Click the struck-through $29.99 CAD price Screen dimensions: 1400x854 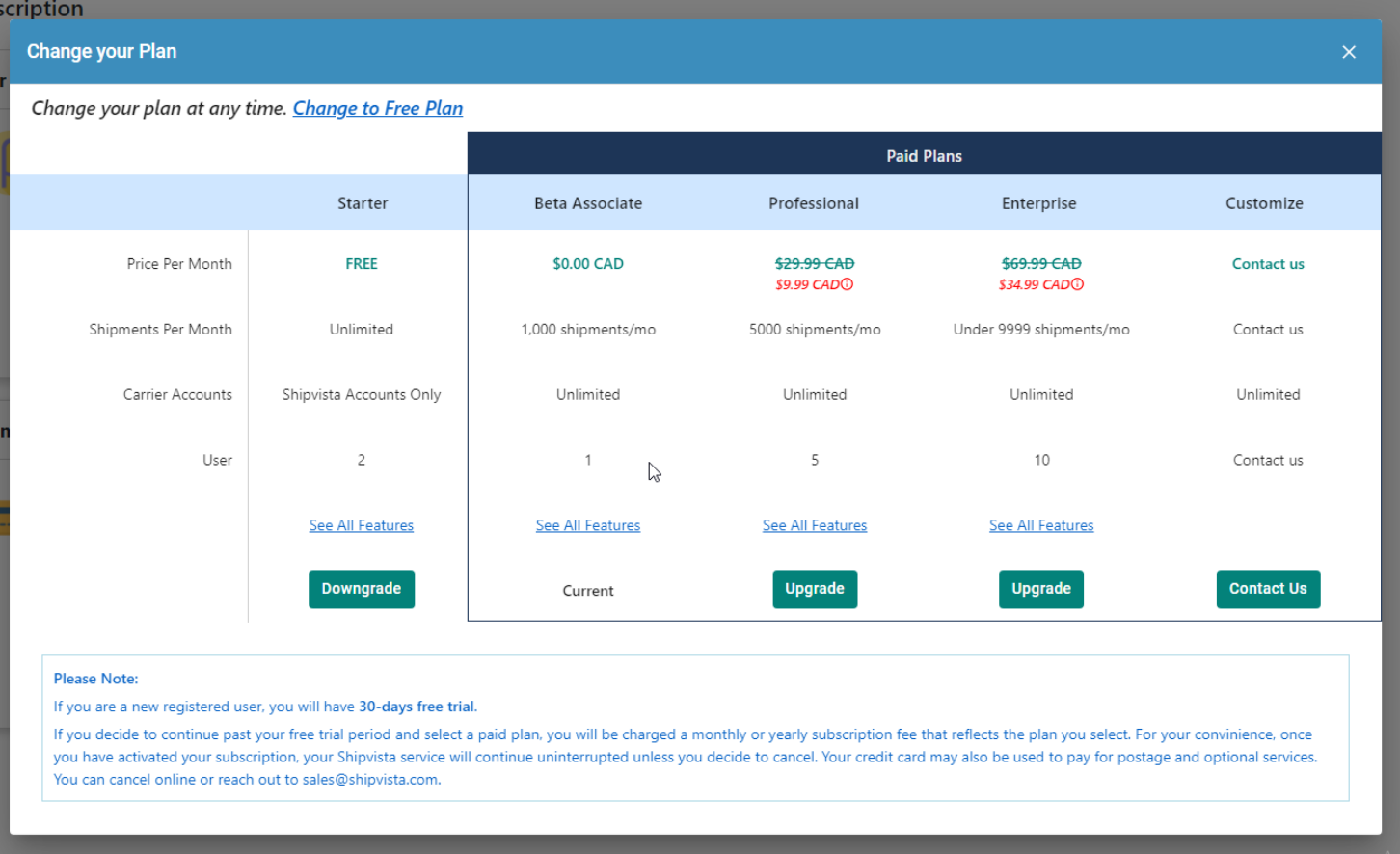815,264
